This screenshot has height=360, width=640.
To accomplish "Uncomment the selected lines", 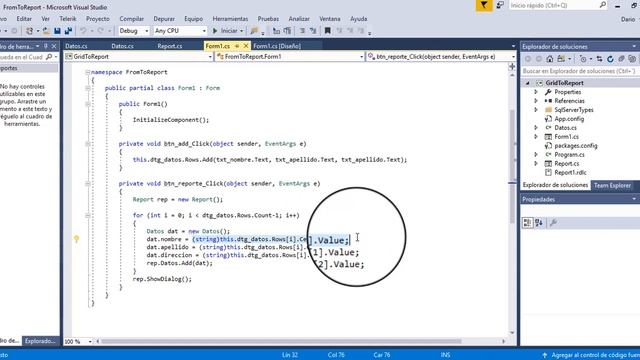I will pyautogui.click(x=313, y=31).
